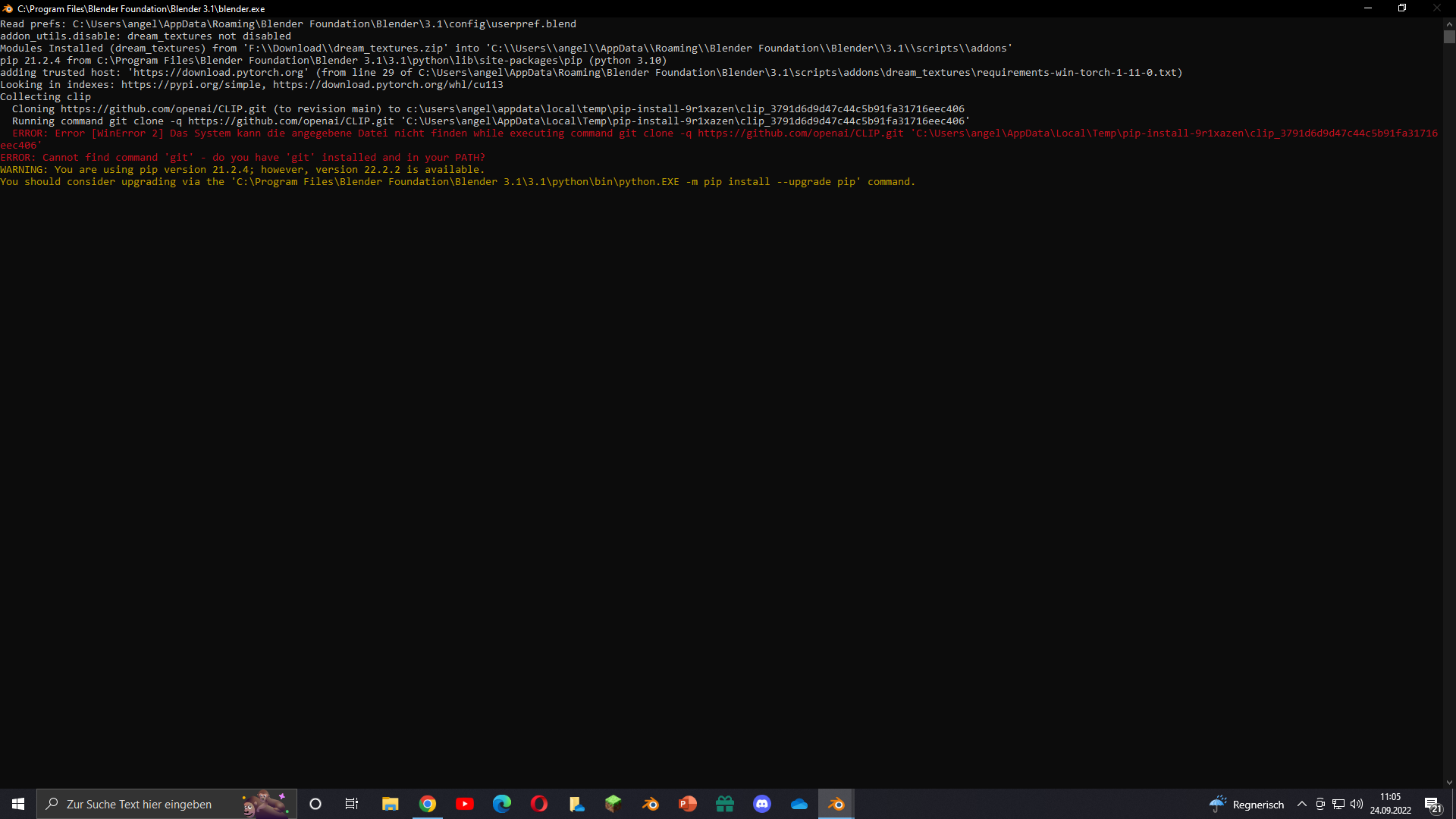Open the clock showing 11:05 and date
Viewport: 1456px width, 819px height.
point(1391,804)
